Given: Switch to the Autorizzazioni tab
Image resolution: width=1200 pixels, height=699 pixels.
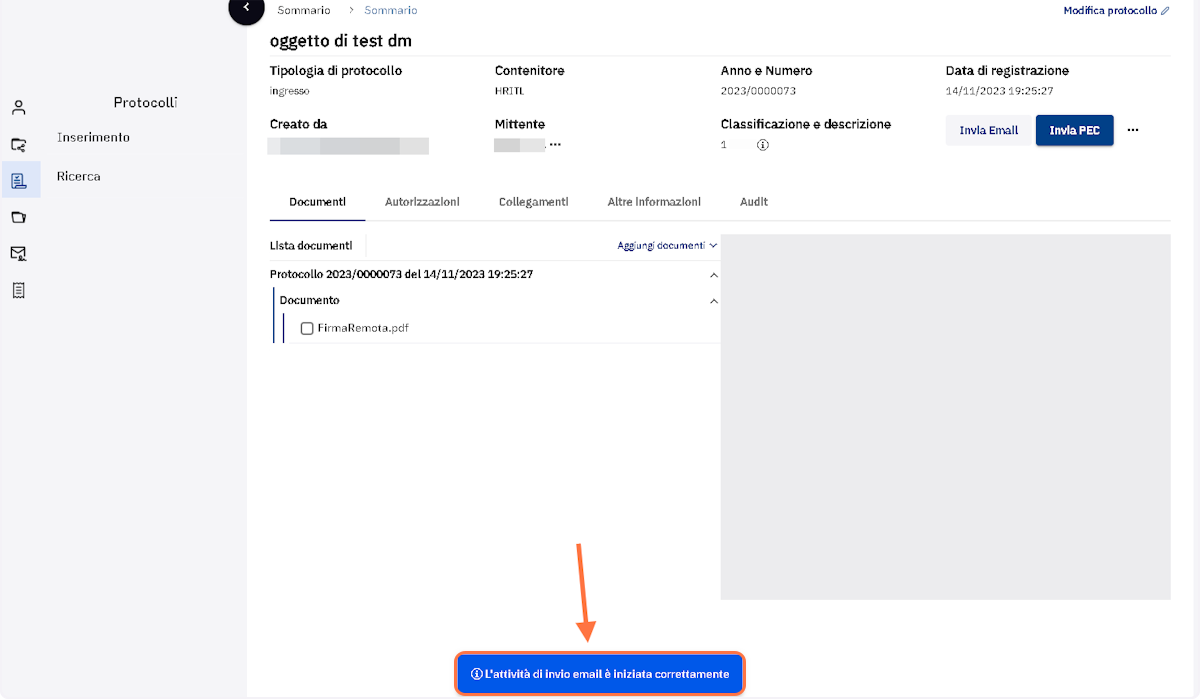Looking at the screenshot, I should pyautogui.click(x=422, y=202).
